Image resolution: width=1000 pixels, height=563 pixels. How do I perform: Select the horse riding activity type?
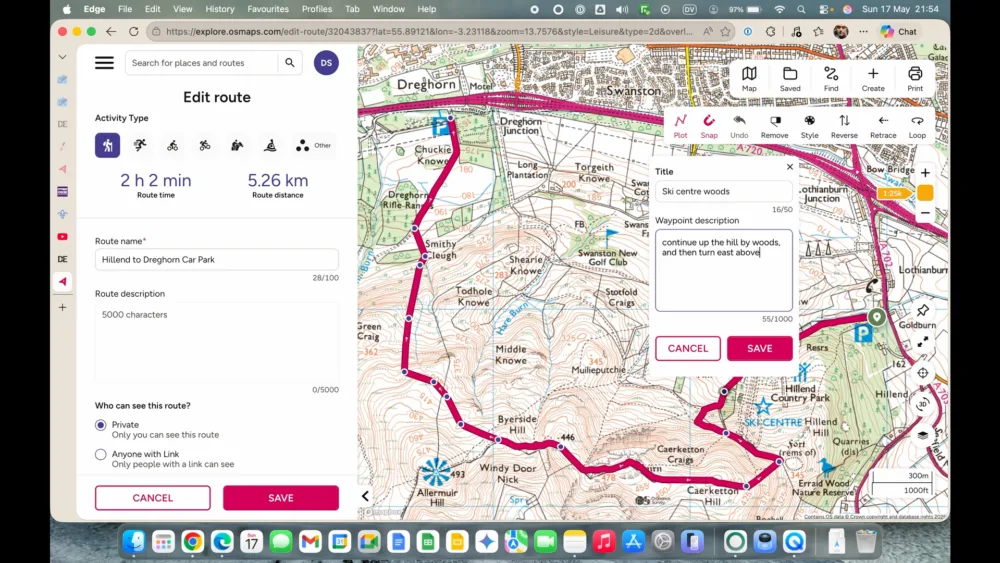tap(237, 145)
